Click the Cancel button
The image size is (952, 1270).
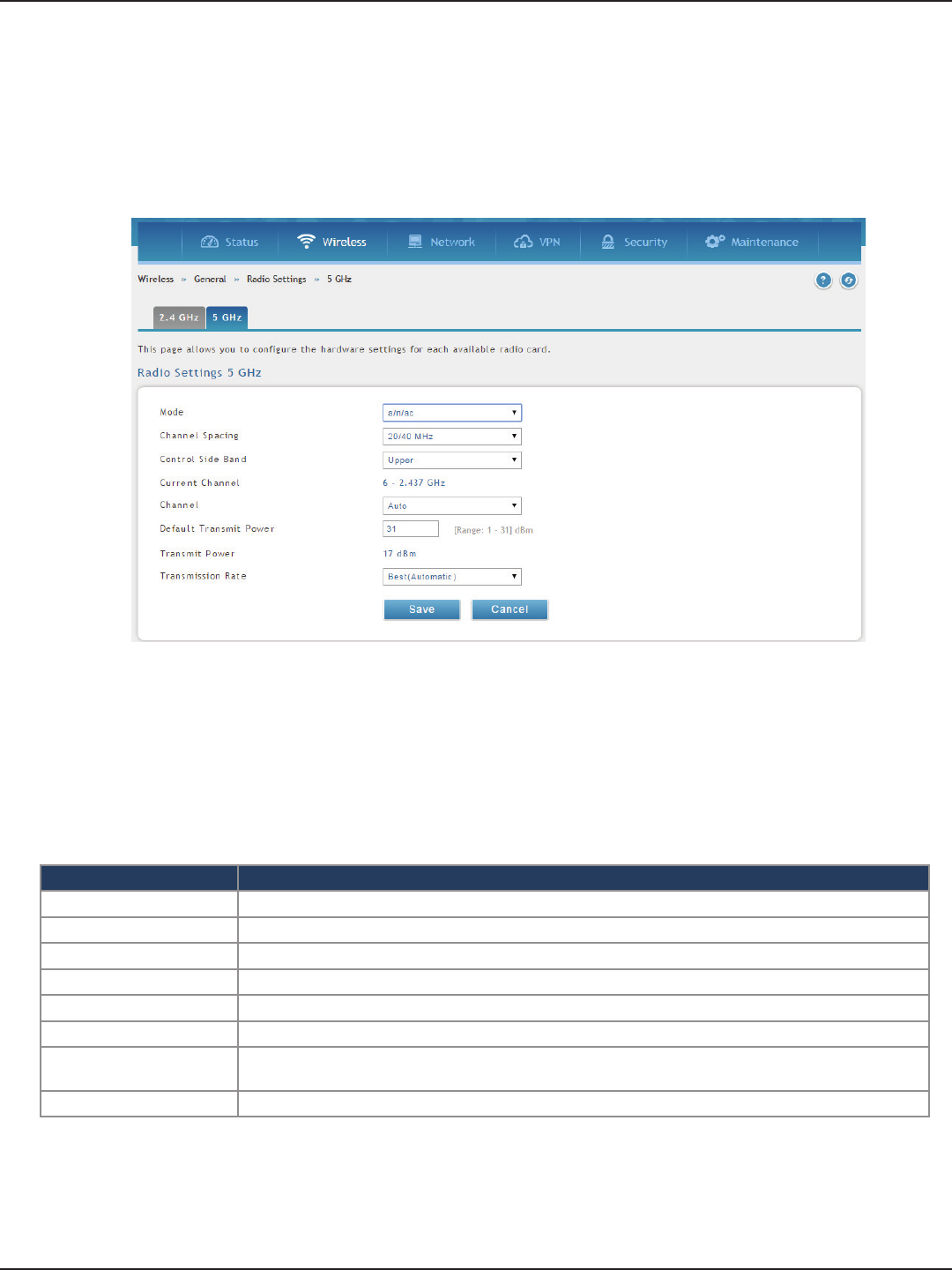tap(509, 609)
